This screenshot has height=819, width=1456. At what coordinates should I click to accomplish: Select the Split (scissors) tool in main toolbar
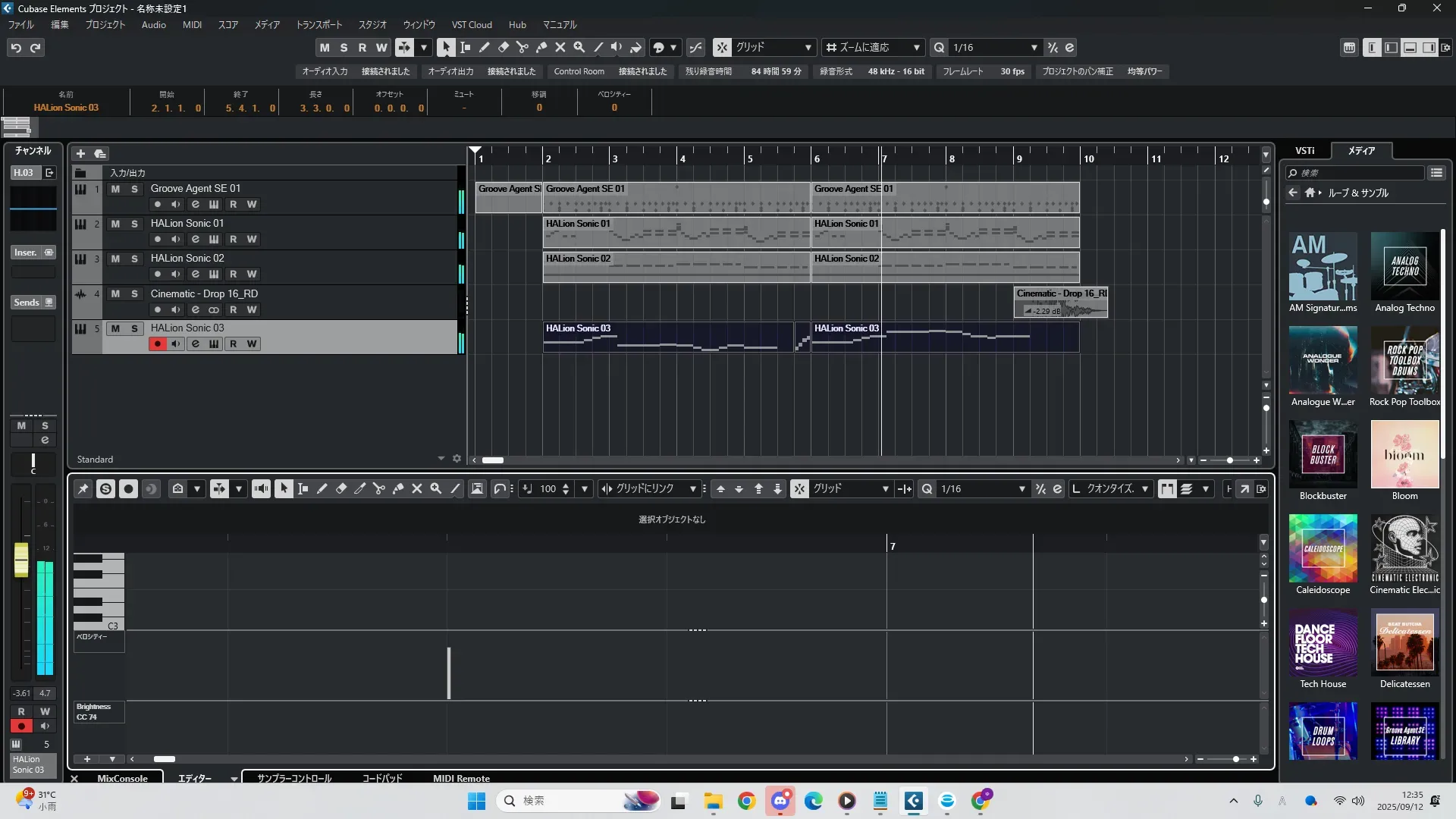click(x=522, y=47)
